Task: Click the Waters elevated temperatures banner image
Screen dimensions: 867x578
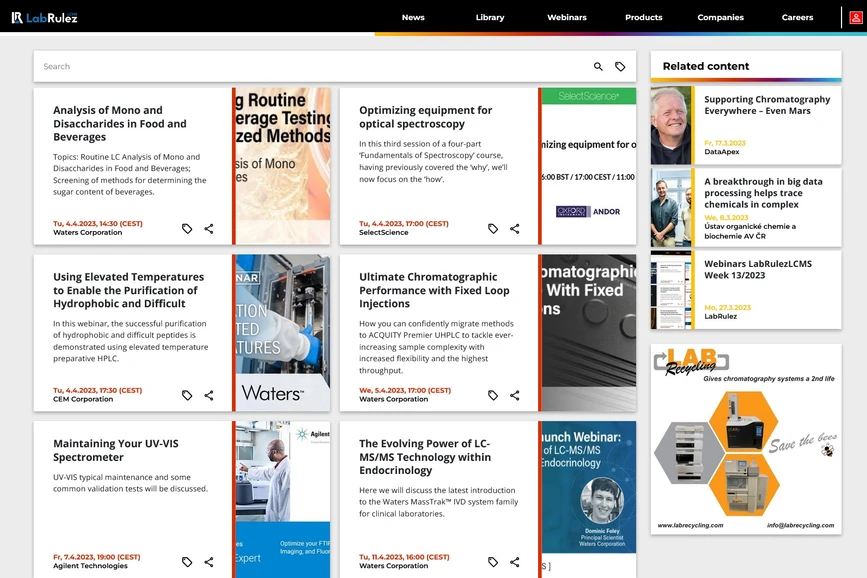Action: (x=283, y=332)
